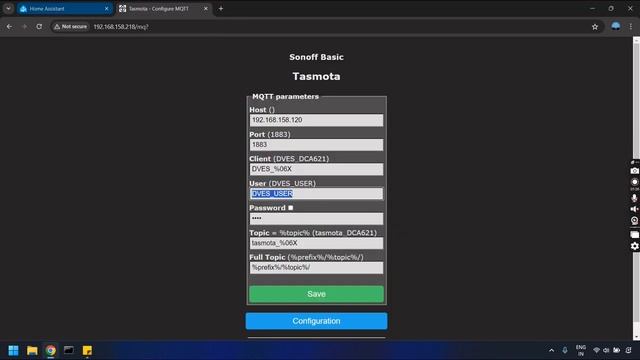Switch the ENG IN input language
This screenshot has width=640, height=360.
point(581,350)
